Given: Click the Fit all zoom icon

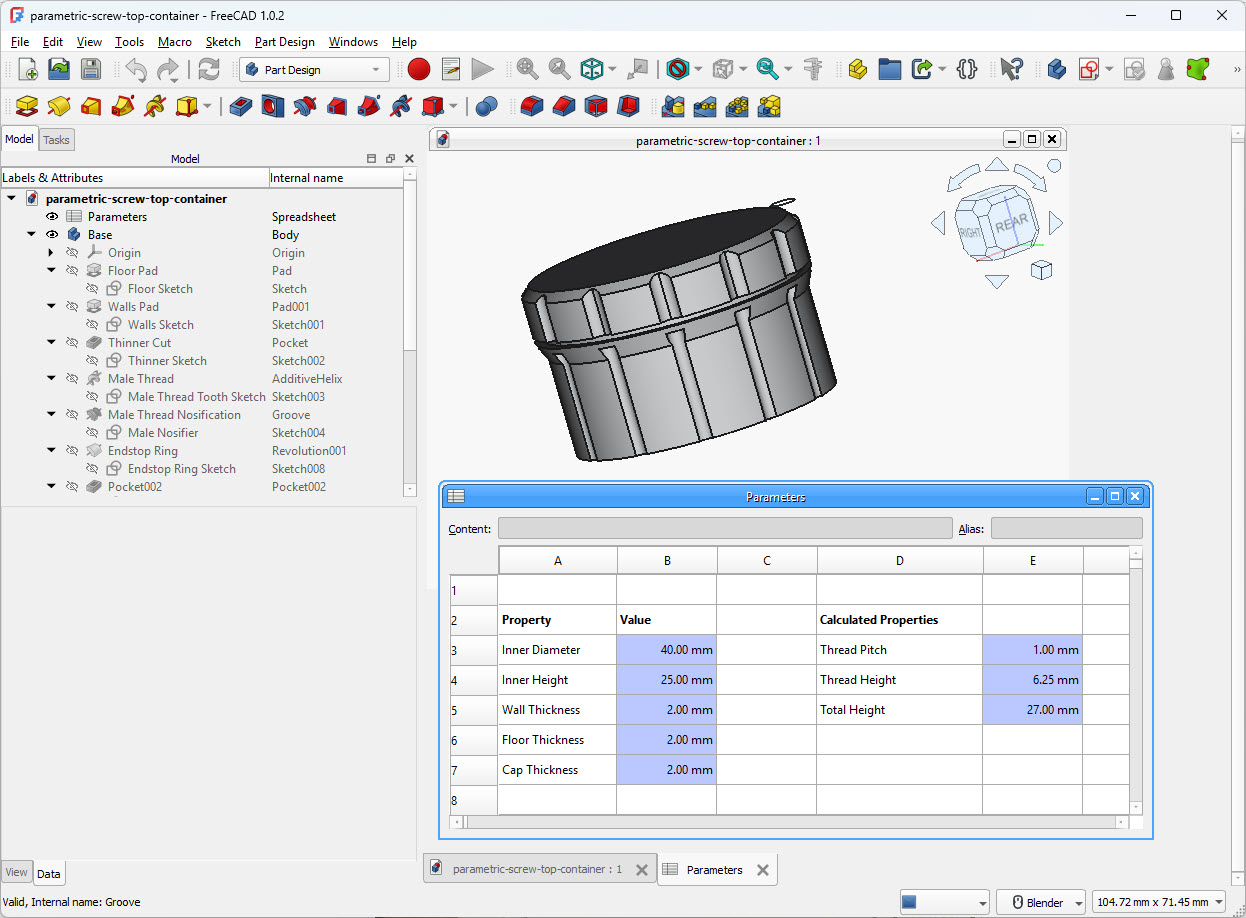Looking at the screenshot, I should pos(527,69).
